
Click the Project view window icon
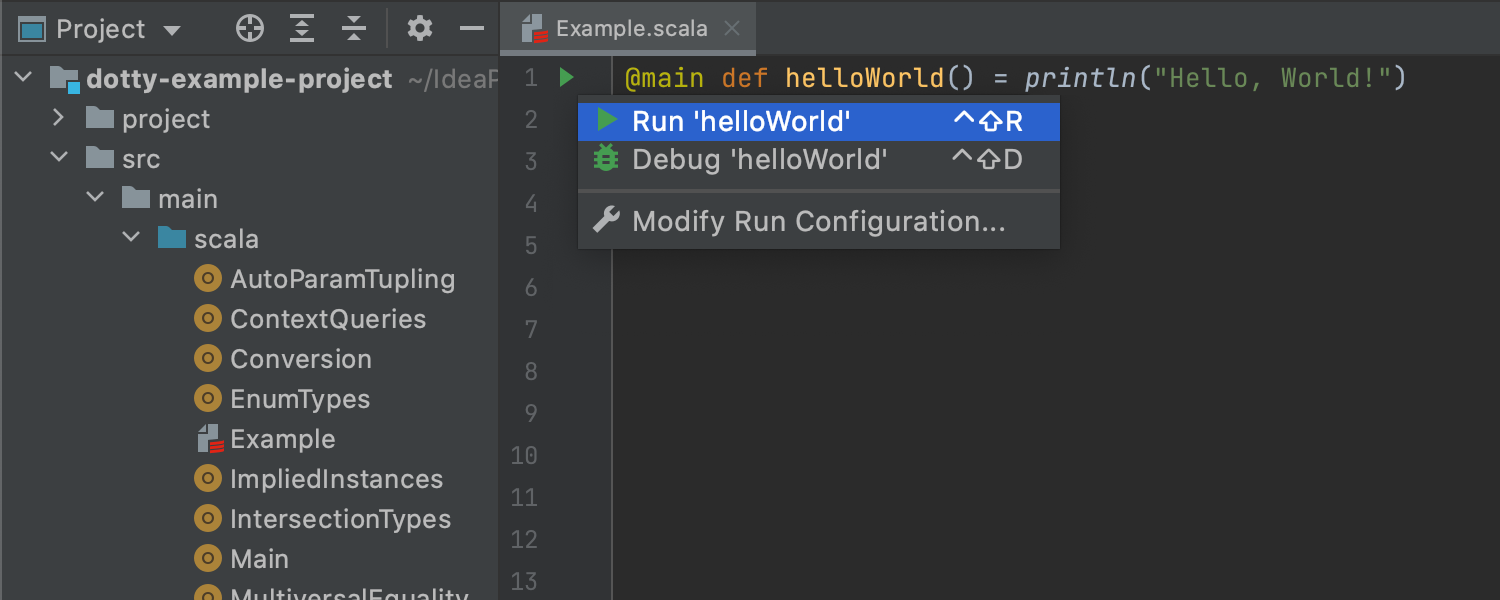tap(32, 29)
